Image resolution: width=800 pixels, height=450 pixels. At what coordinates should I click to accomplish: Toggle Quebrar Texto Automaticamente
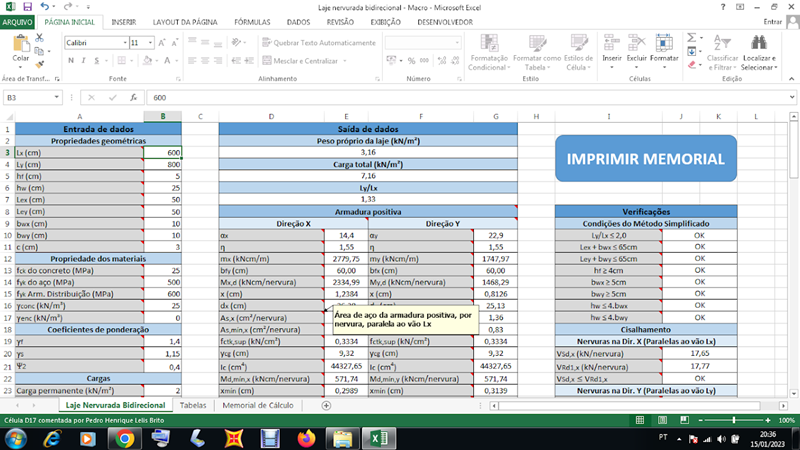pos(319,43)
